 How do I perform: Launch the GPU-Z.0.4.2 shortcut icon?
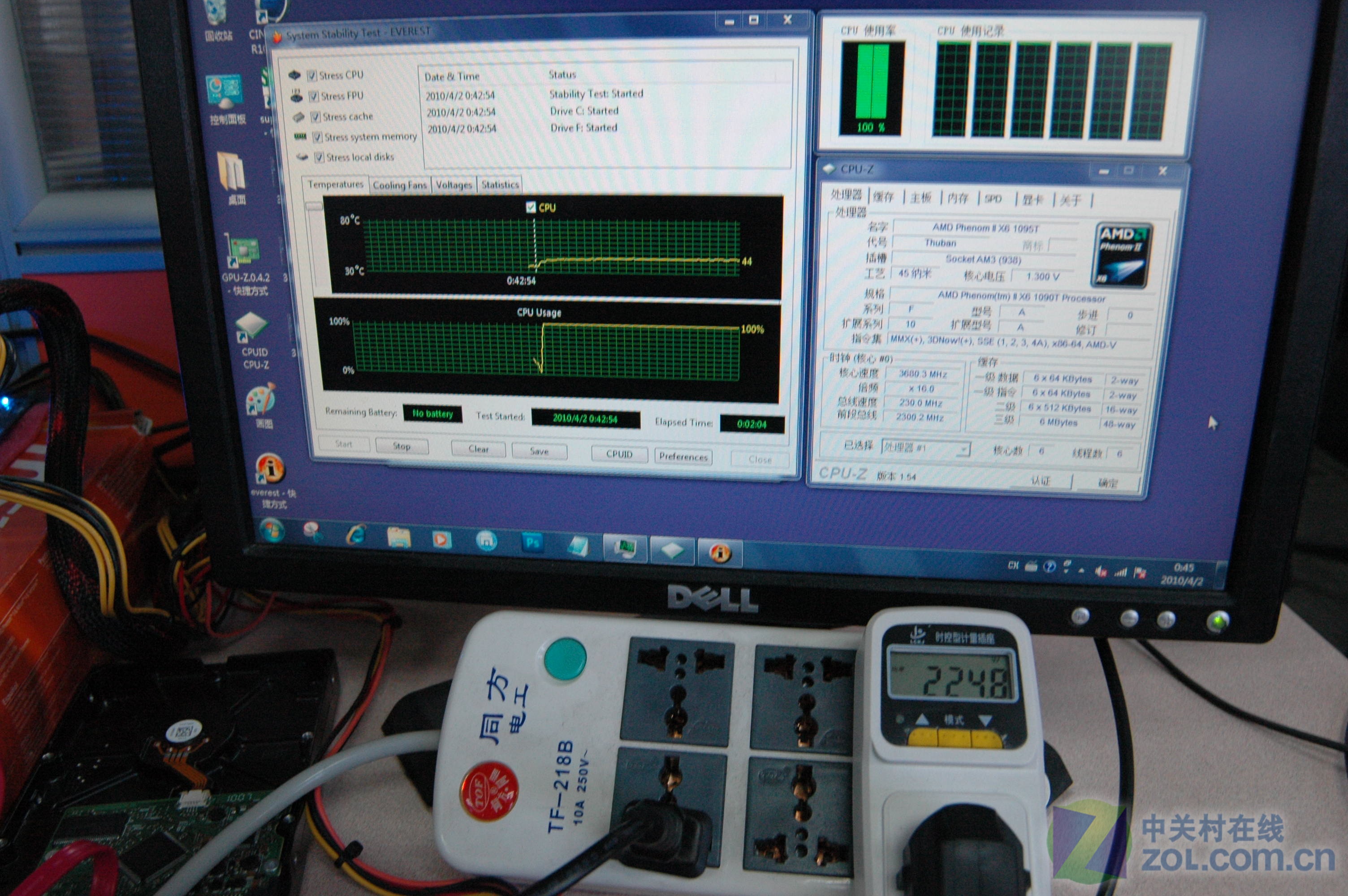point(246,265)
